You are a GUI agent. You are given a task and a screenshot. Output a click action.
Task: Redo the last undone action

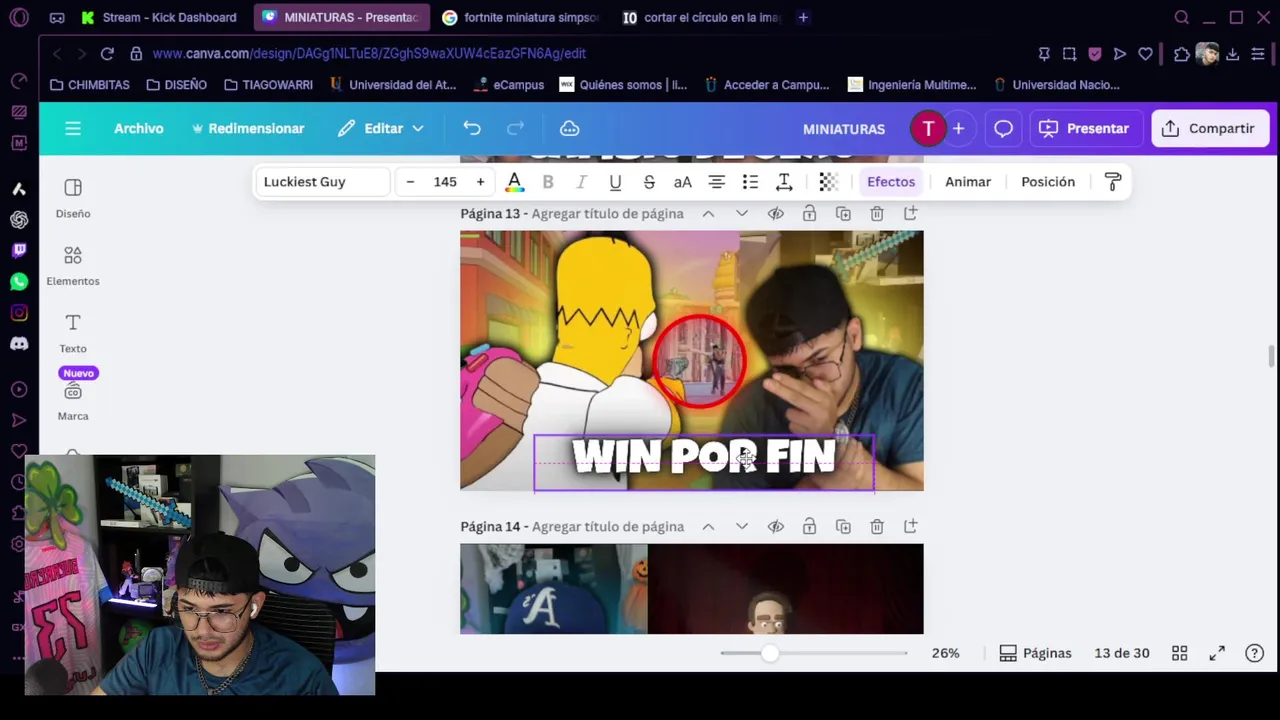click(516, 128)
